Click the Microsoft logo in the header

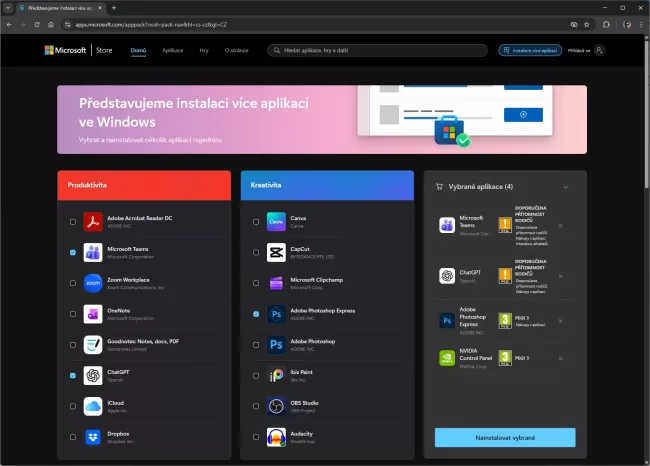[65, 50]
